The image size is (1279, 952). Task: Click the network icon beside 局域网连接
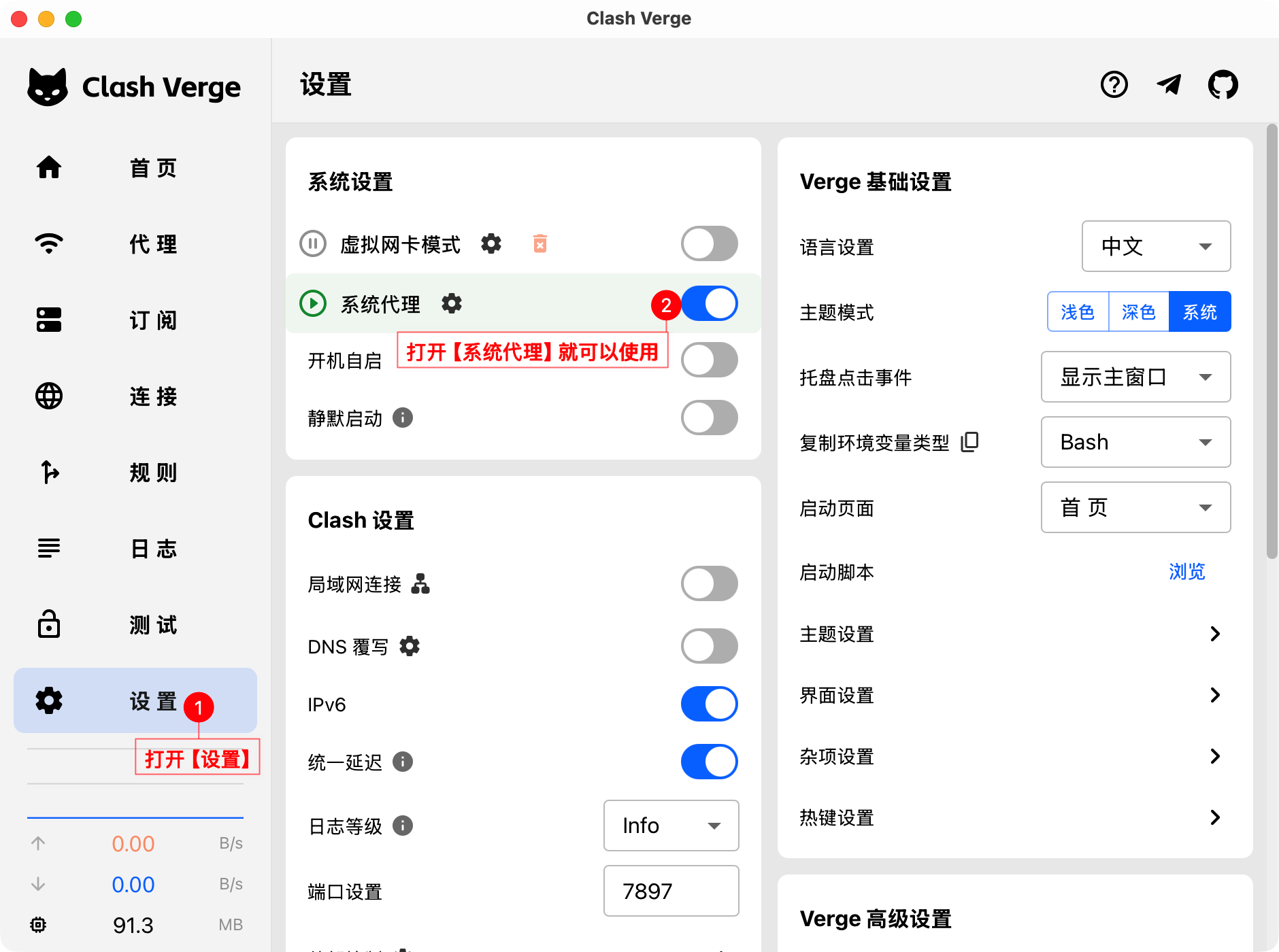pyautogui.click(x=420, y=583)
